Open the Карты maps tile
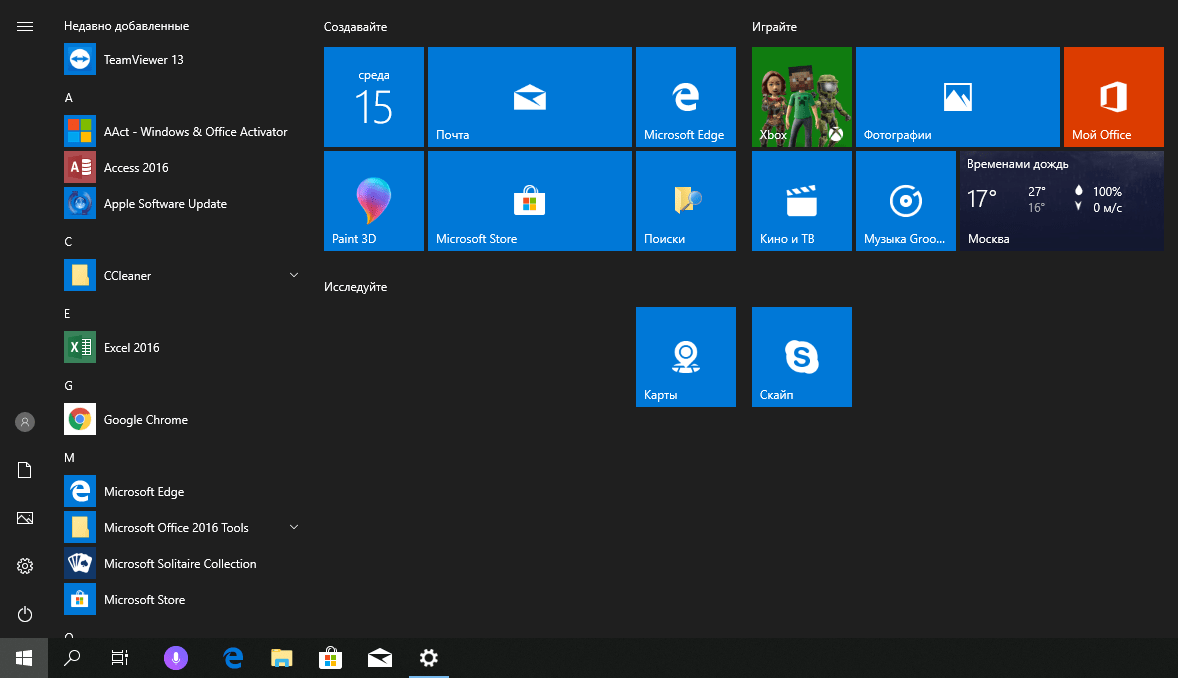The height and width of the screenshot is (678, 1178). tap(686, 357)
